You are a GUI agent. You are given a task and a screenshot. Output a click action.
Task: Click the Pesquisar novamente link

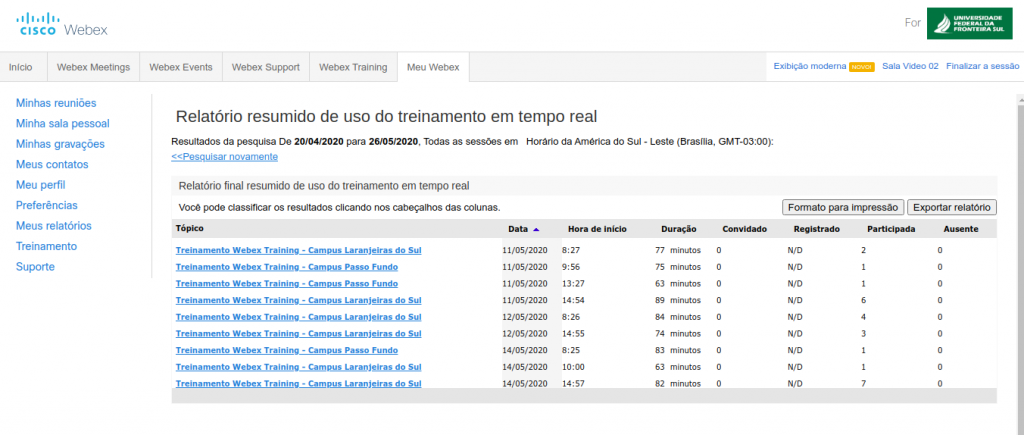[x=224, y=157]
